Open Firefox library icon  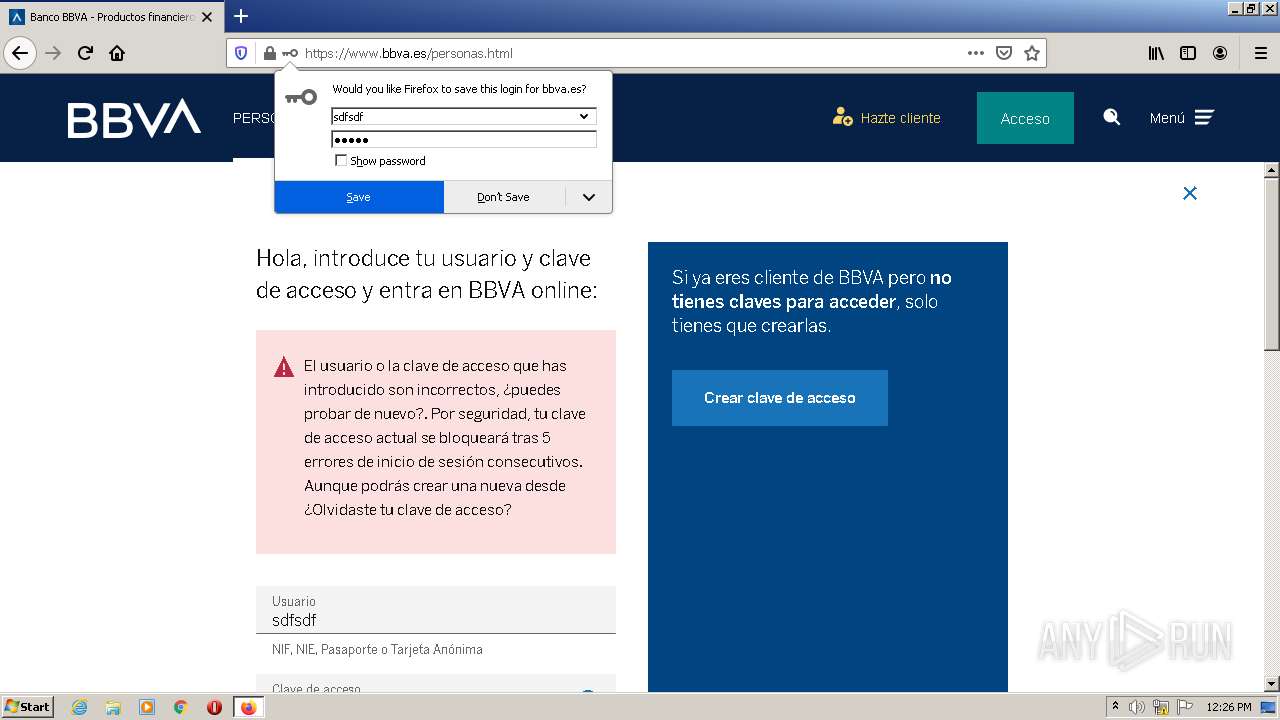[x=1156, y=53]
